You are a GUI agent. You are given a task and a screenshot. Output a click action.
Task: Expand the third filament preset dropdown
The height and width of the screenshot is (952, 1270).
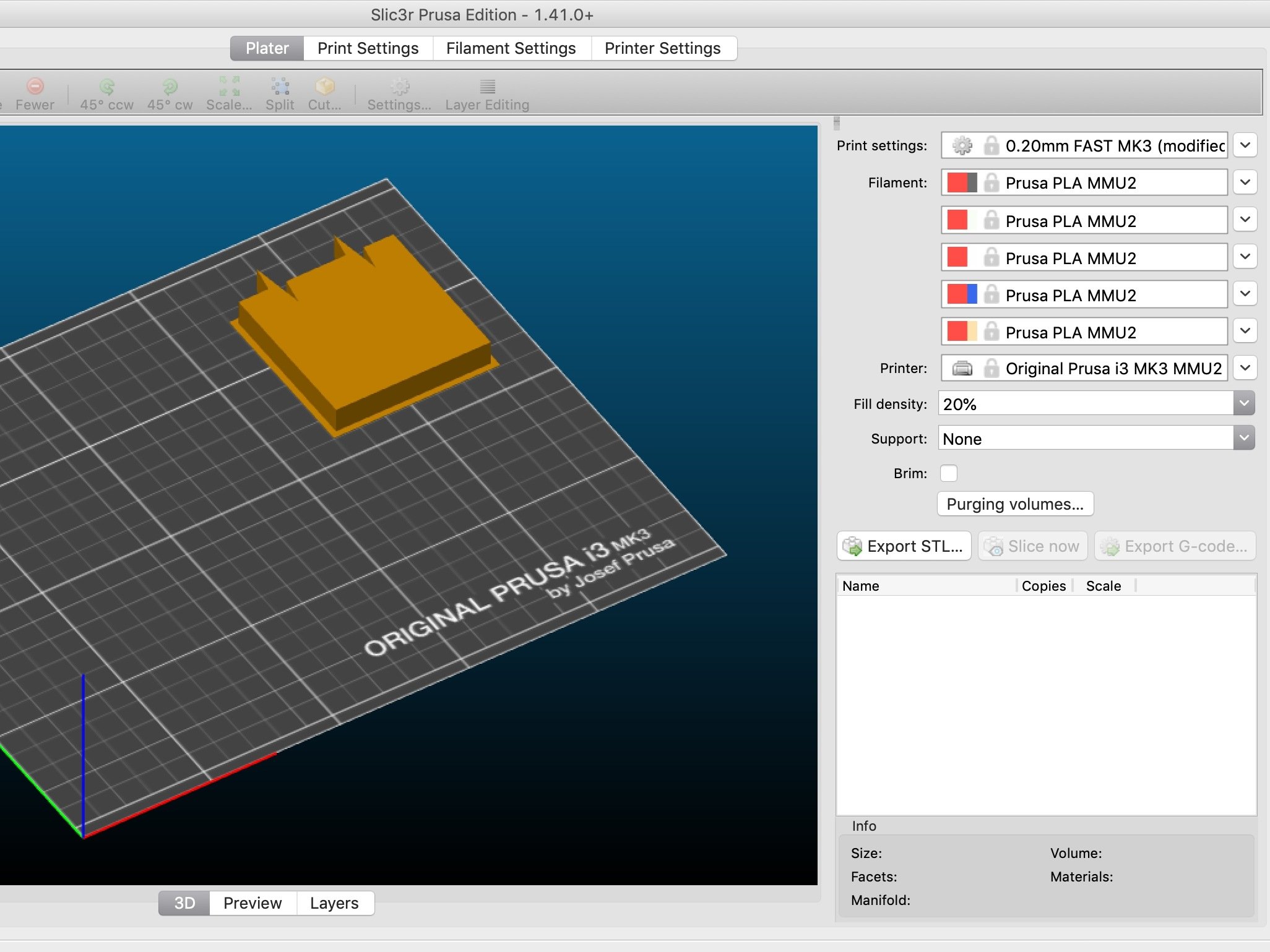(1245, 257)
